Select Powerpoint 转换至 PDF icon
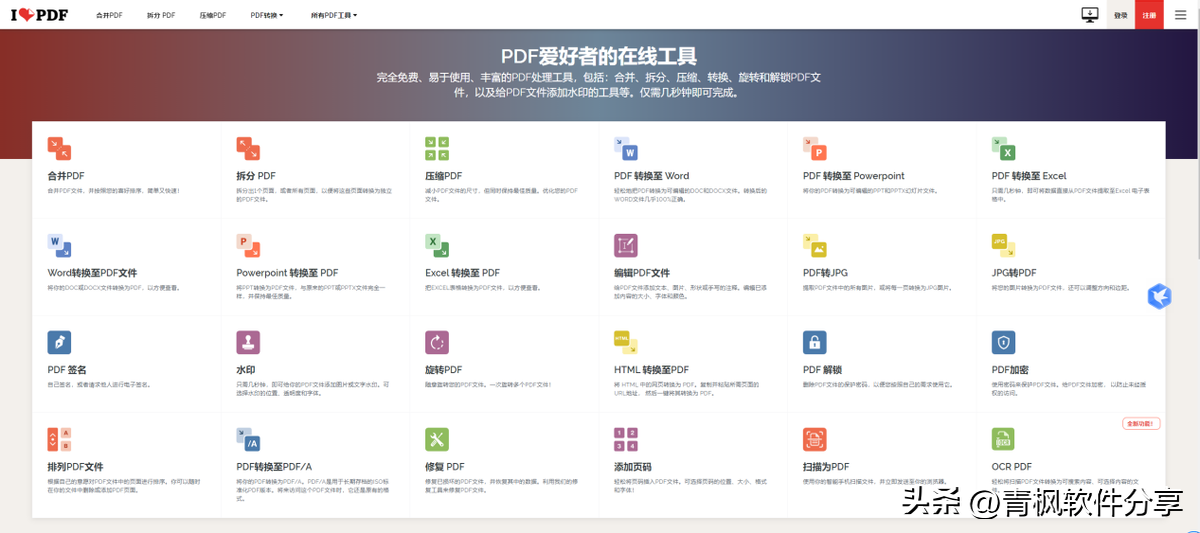Screen dimensions: 1200x533 [248, 245]
